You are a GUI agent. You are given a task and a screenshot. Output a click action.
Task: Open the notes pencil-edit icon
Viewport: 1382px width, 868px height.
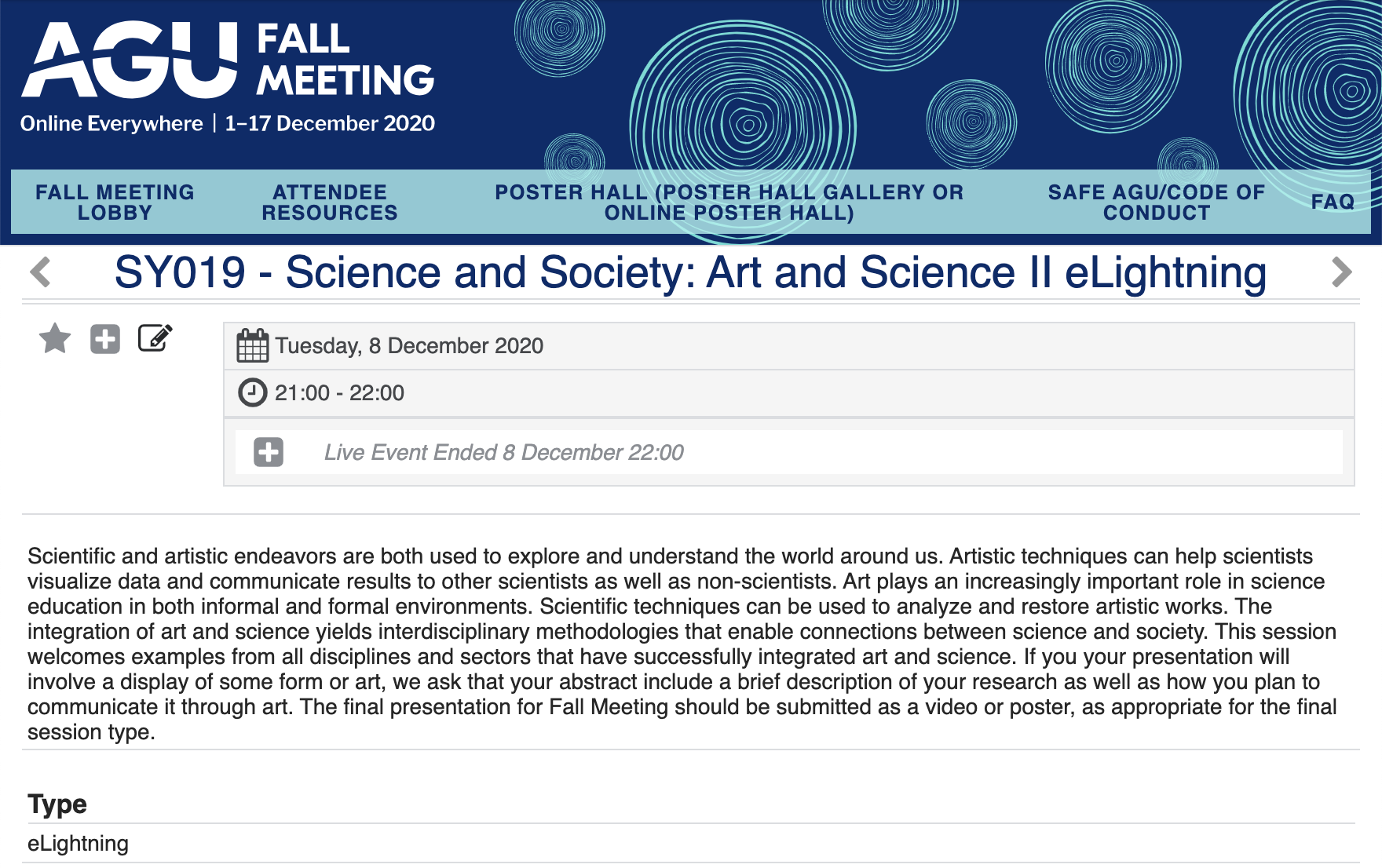click(x=155, y=338)
